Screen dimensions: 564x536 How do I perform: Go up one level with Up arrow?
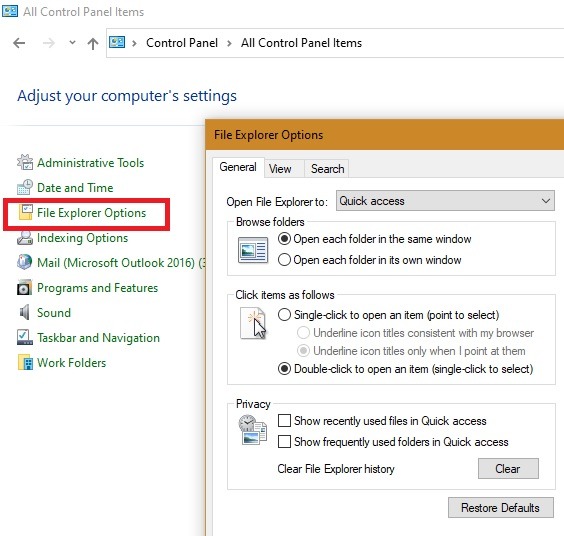(93, 44)
